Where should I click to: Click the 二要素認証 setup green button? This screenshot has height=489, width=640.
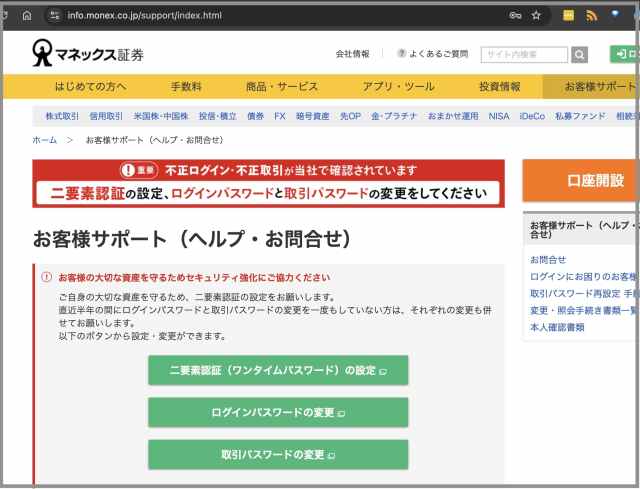[278, 370]
